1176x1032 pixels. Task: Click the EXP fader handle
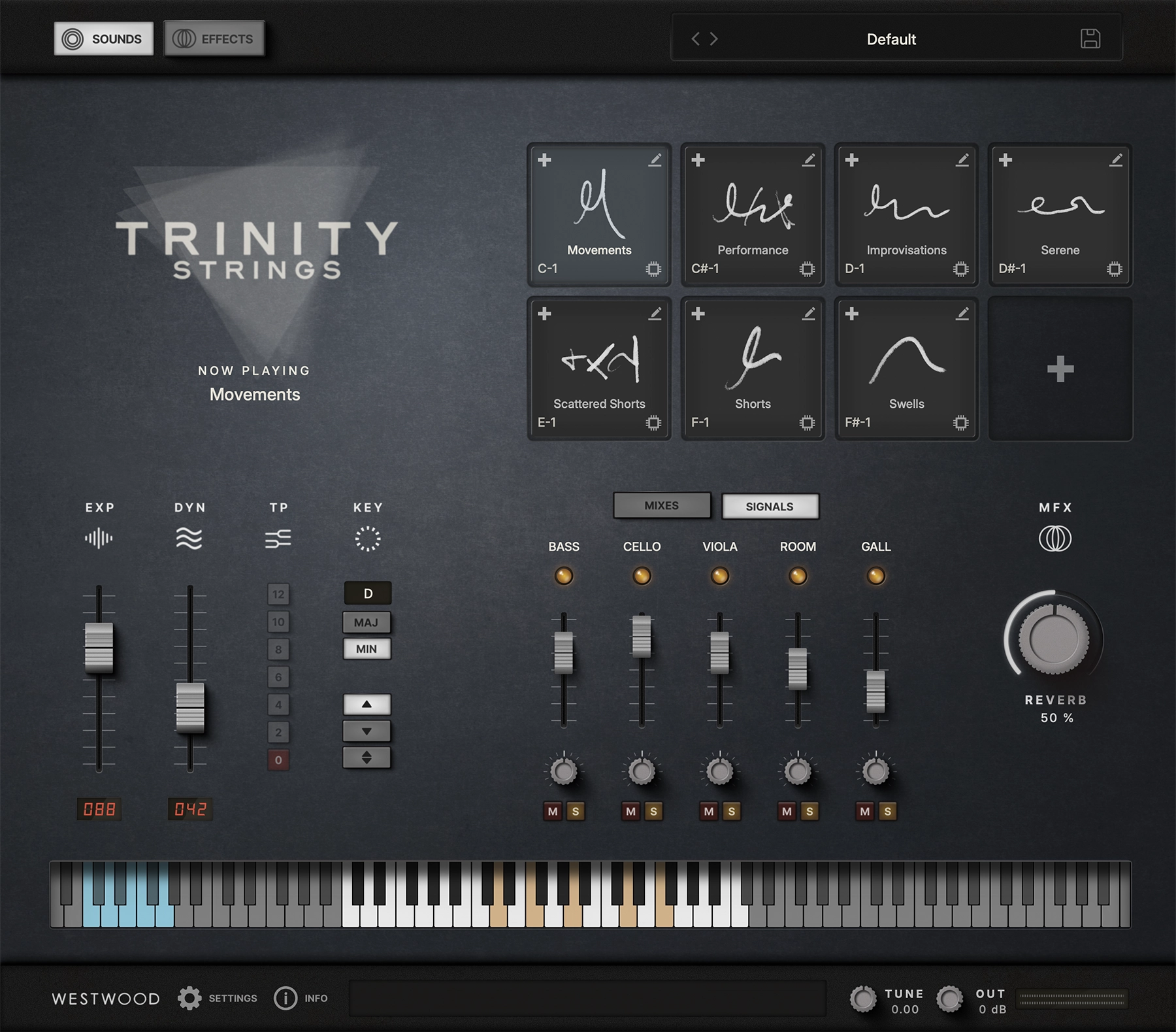pyautogui.click(x=99, y=647)
